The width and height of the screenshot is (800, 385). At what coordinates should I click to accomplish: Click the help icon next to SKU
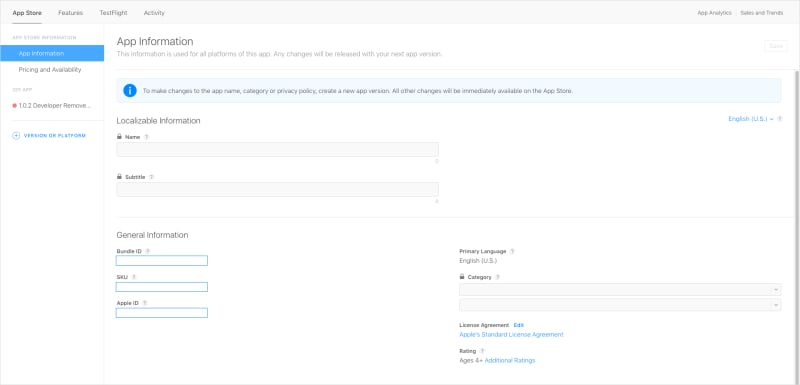134,277
